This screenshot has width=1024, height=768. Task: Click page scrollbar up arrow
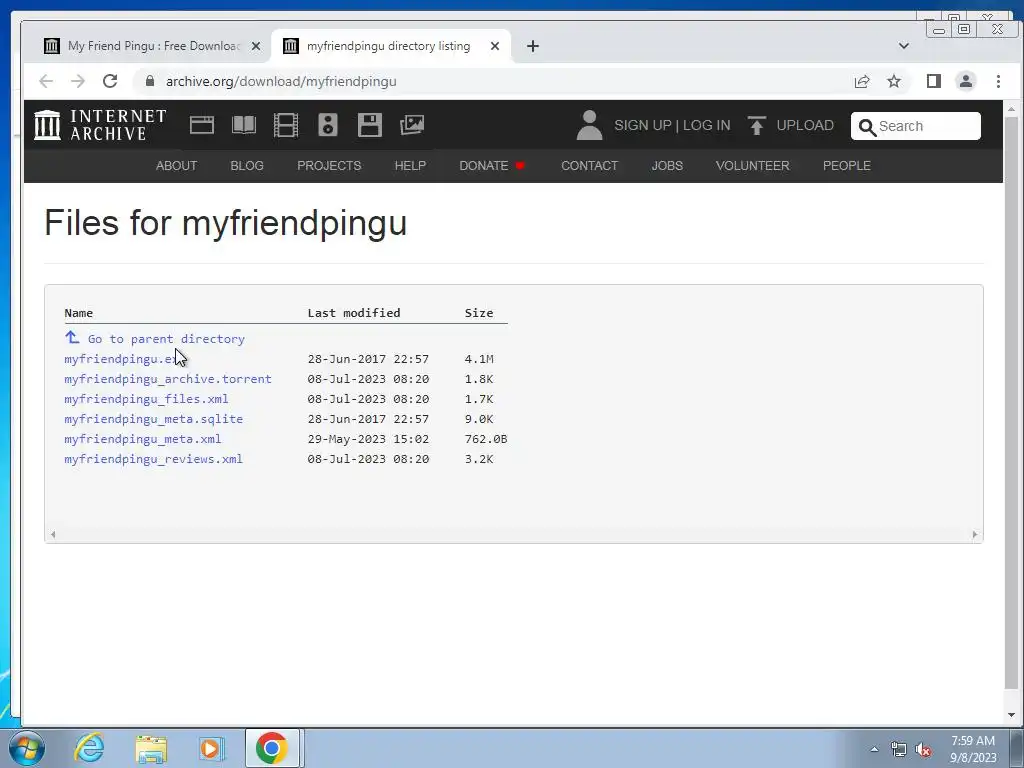[1012, 109]
